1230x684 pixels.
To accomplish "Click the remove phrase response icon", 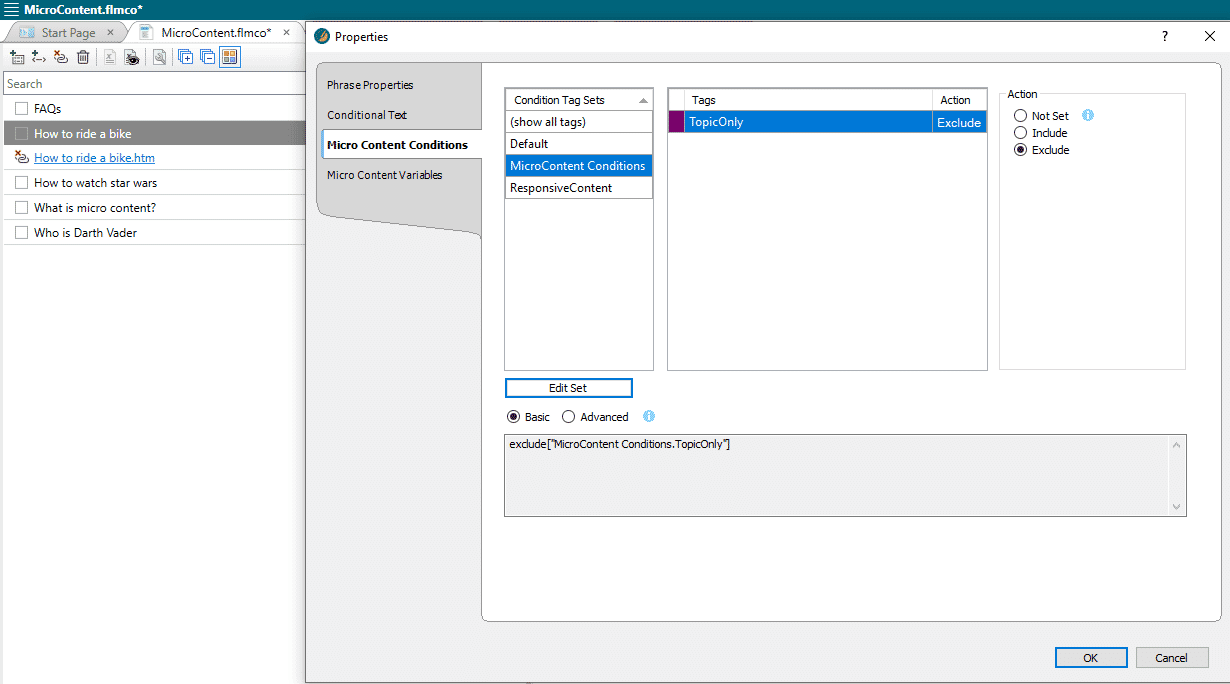I will (x=60, y=57).
